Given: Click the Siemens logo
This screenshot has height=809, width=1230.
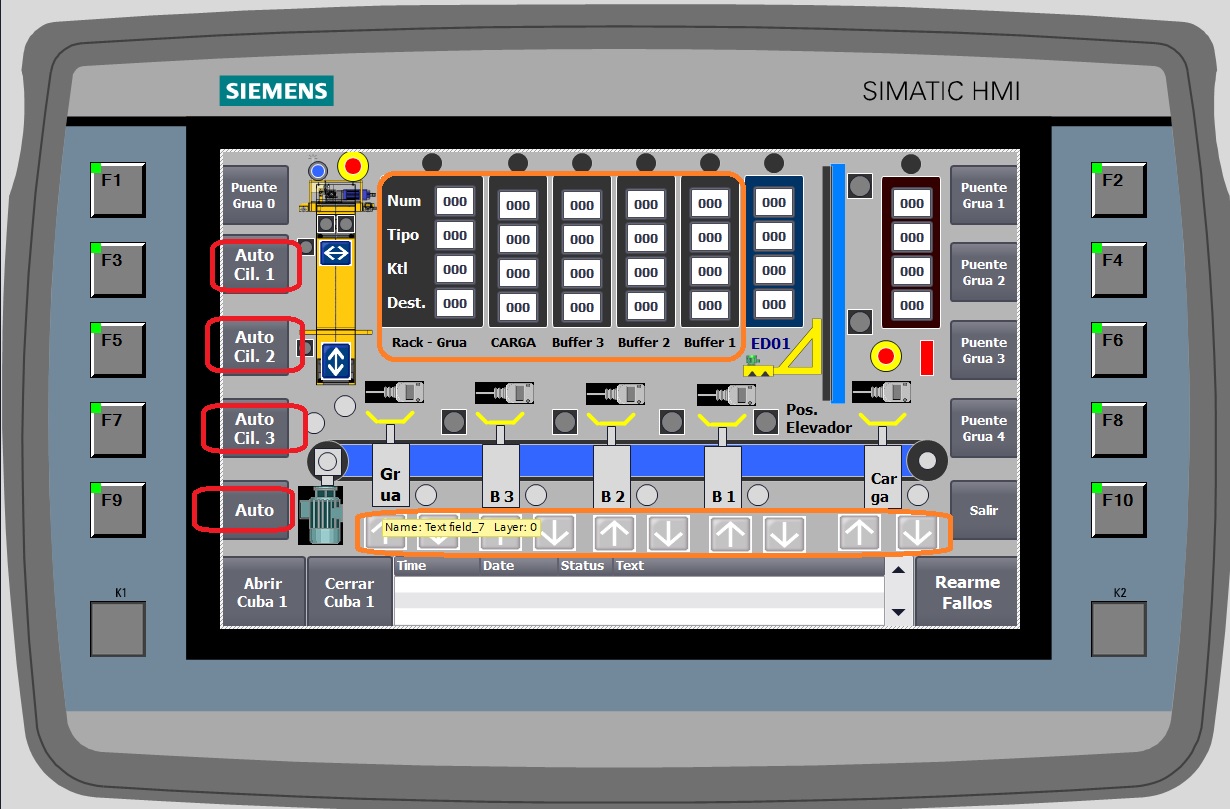Looking at the screenshot, I should (x=277, y=91).
